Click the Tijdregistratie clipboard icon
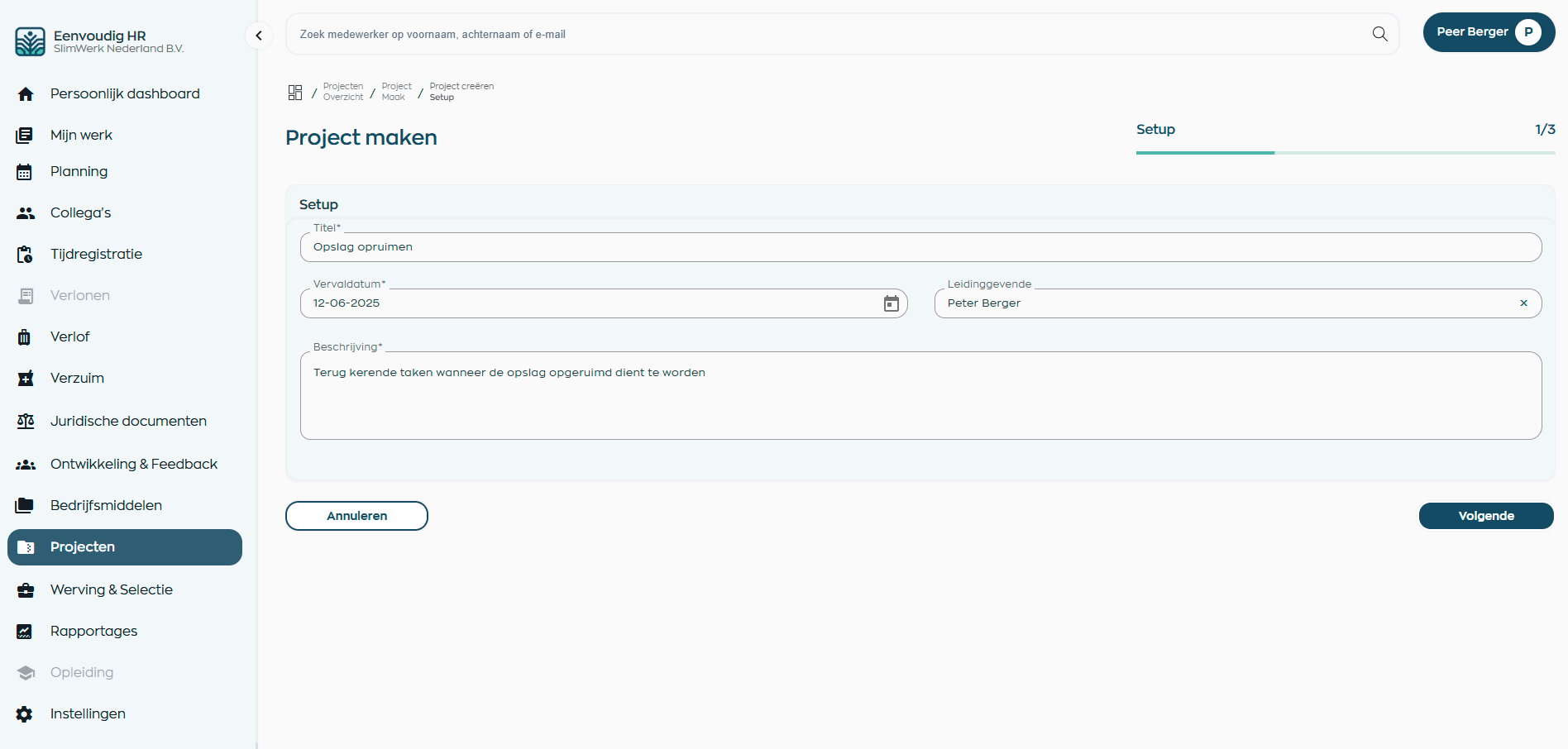This screenshot has width=1568, height=749. tap(25, 255)
